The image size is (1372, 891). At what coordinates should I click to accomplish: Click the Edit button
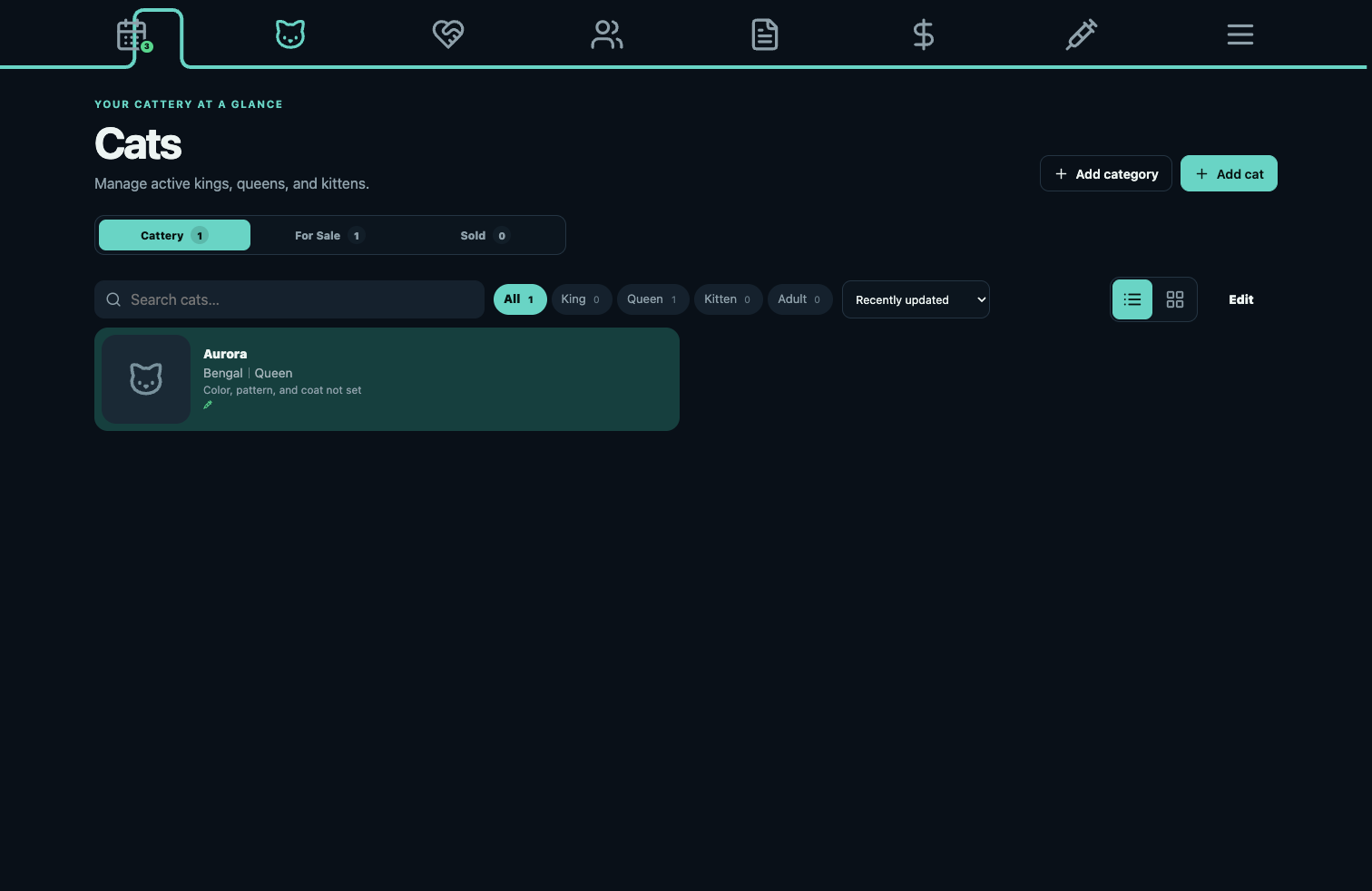(x=1241, y=299)
